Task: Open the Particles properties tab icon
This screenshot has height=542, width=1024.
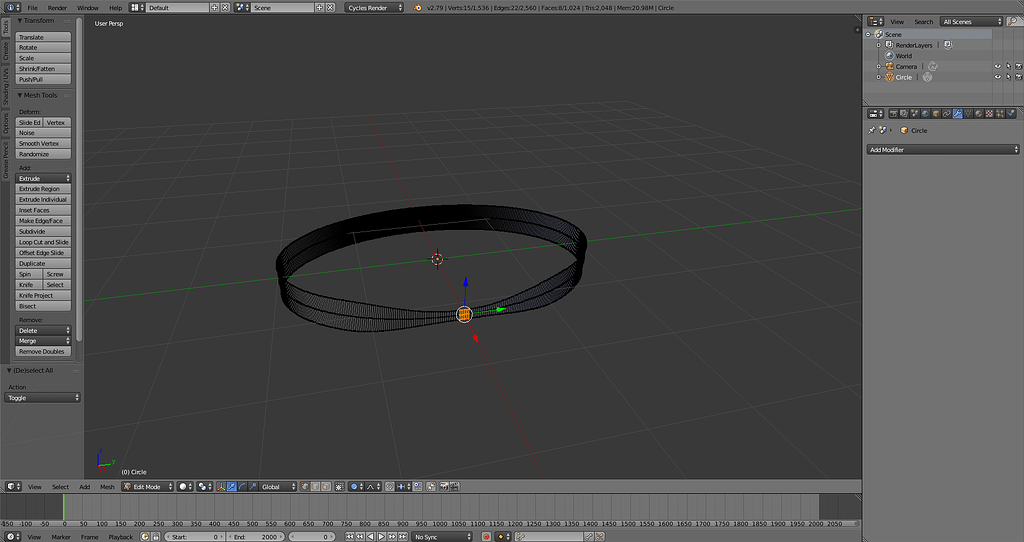Action: pos(1000,114)
